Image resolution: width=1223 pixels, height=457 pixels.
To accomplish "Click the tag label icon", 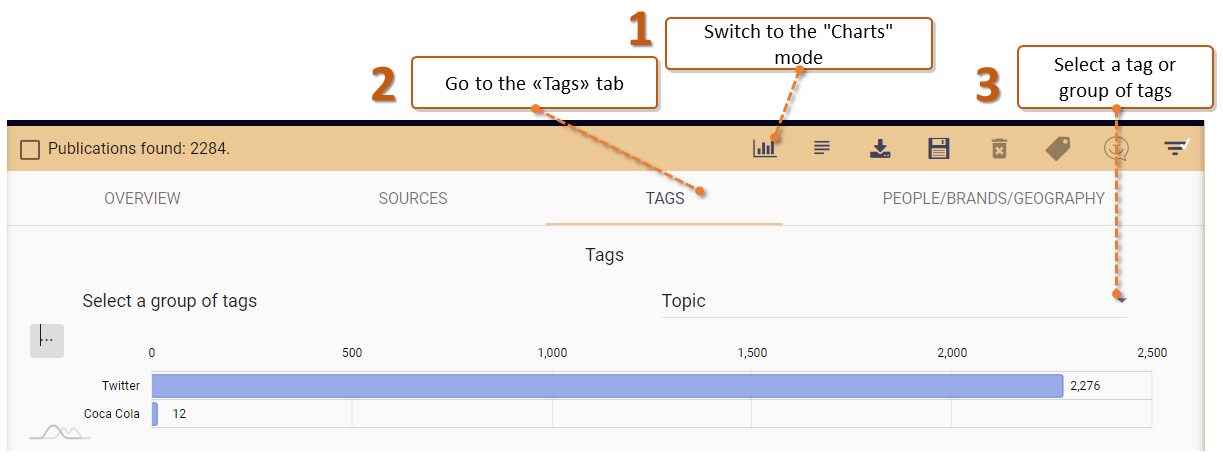I will pyautogui.click(x=1058, y=148).
